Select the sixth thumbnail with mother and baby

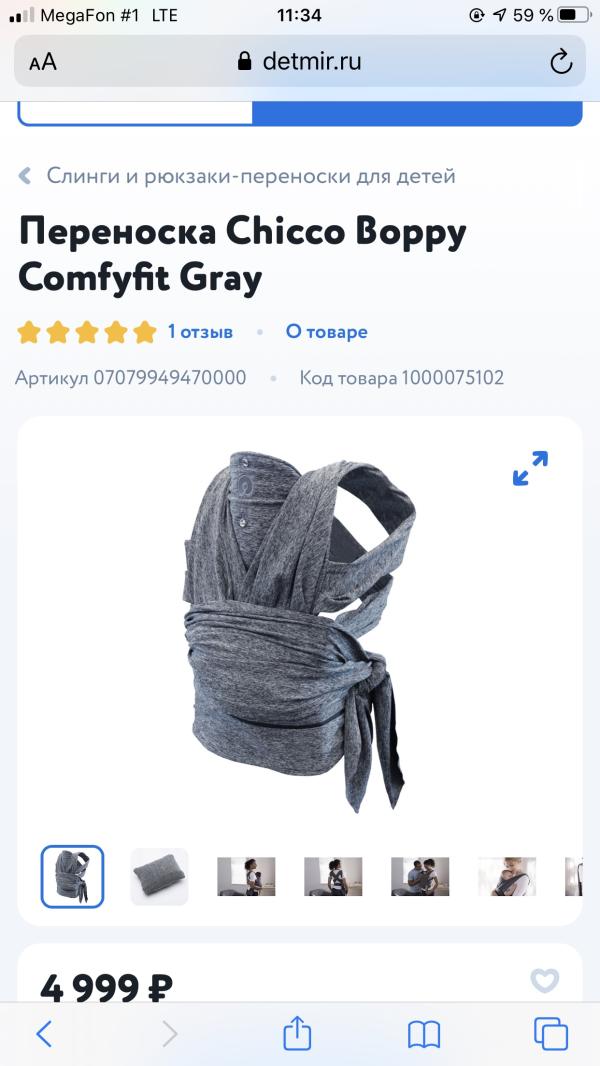507,876
